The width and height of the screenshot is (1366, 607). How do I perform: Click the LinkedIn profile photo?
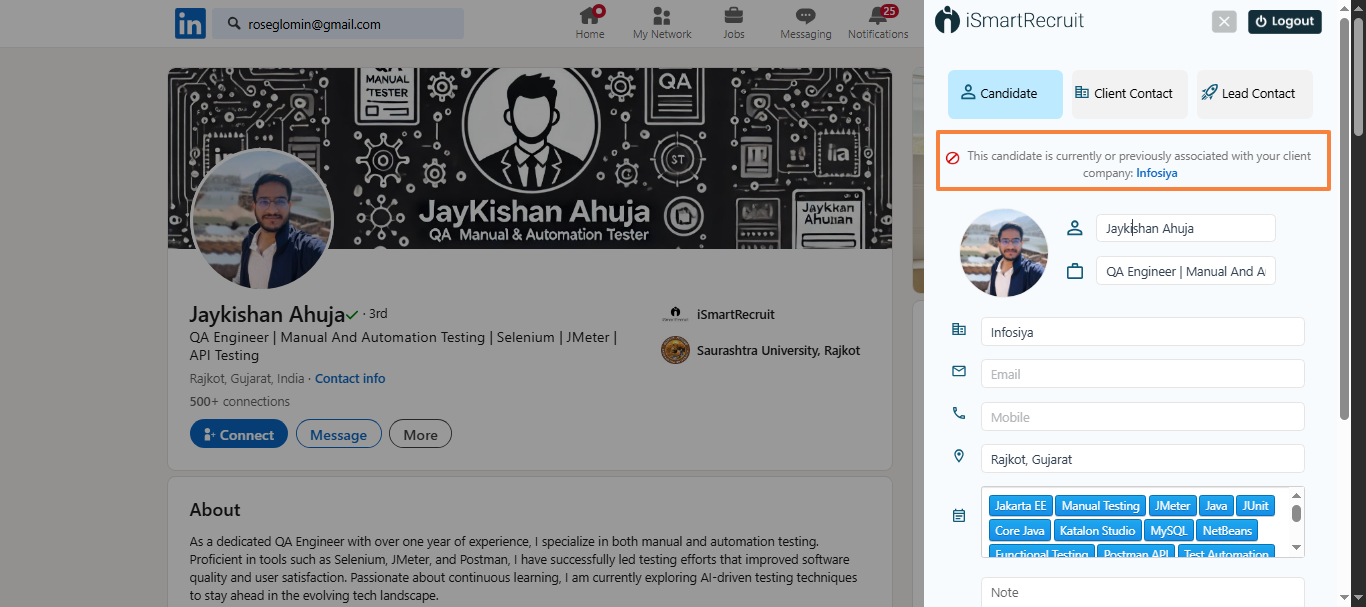tap(262, 219)
